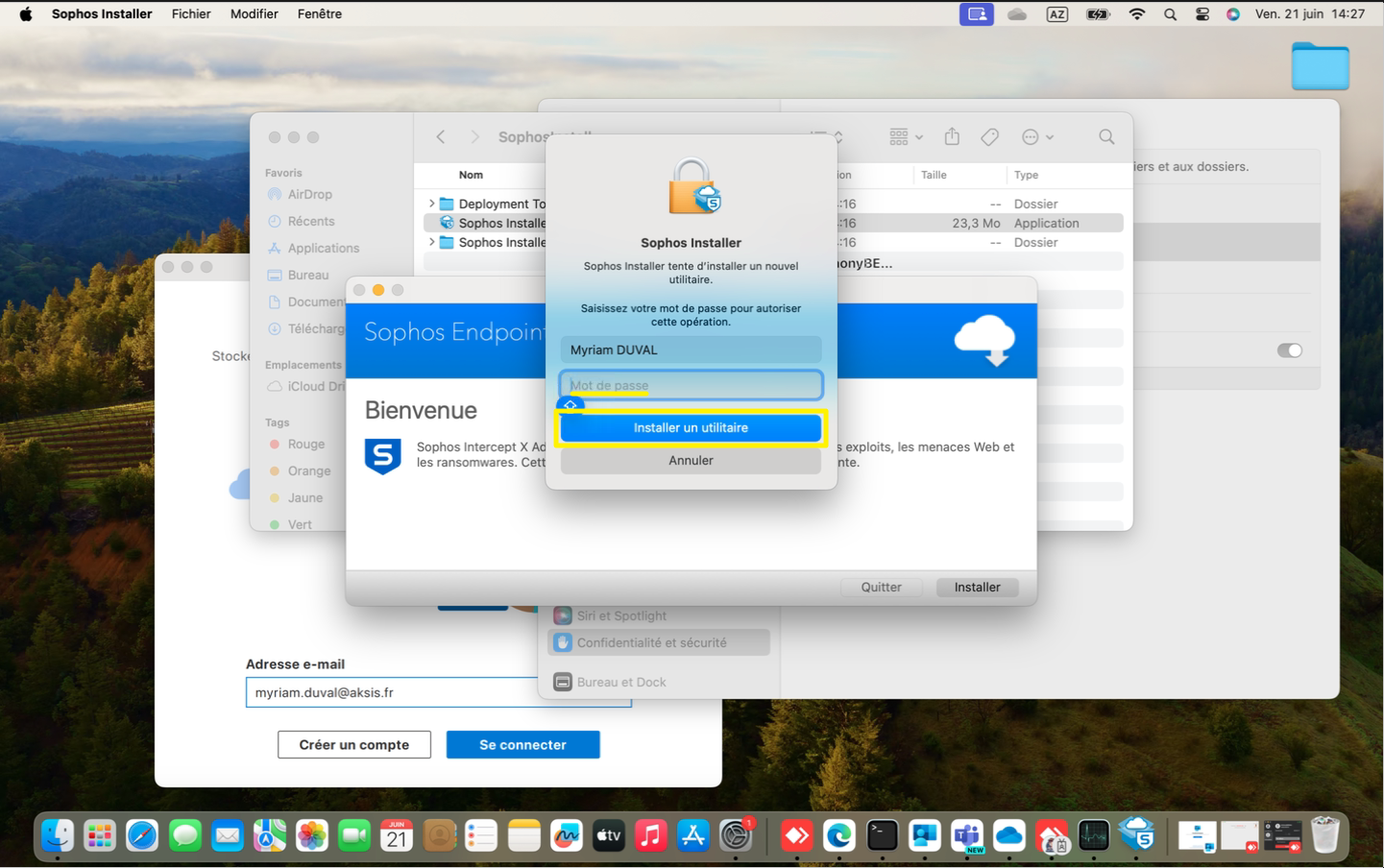This screenshot has height=868, width=1384.
Task: Click the Myriam DUVAL username field
Action: 691,350
